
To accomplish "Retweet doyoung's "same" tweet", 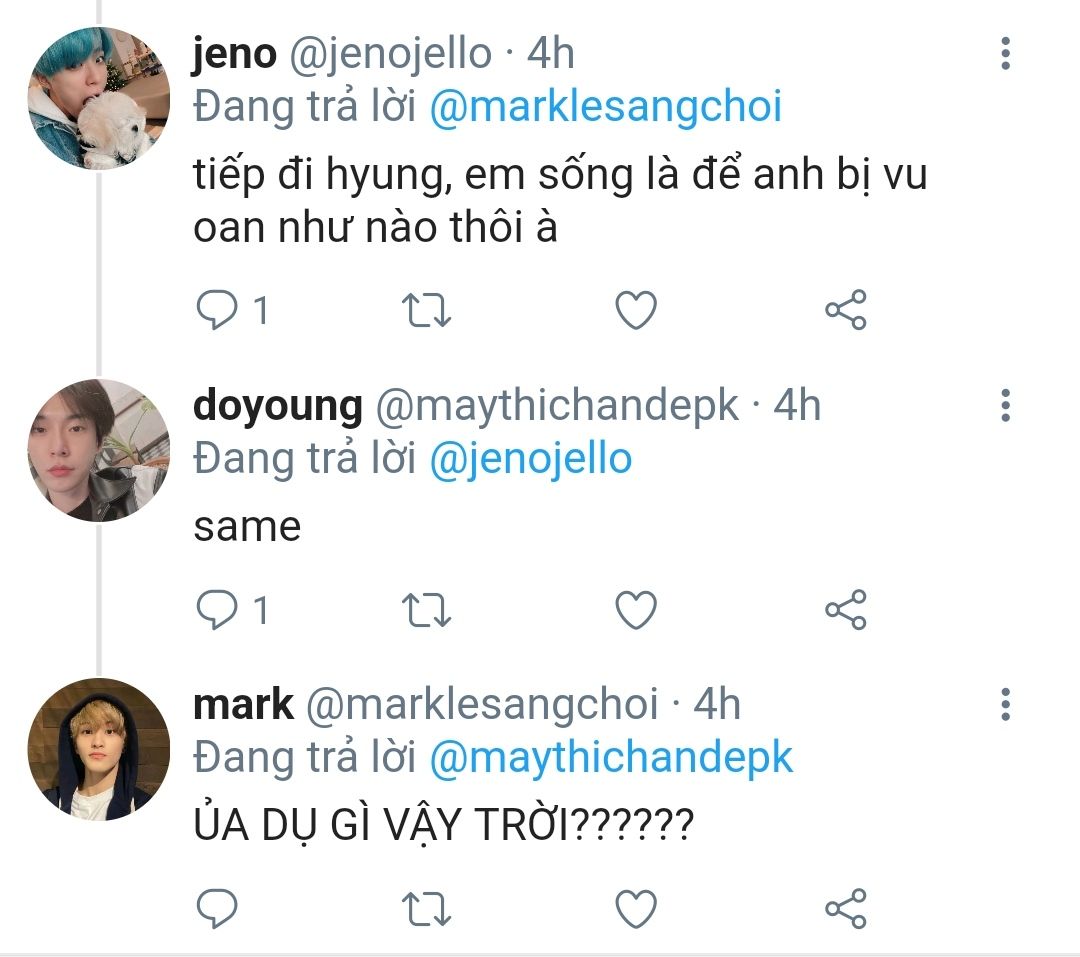I will (426, 609).
